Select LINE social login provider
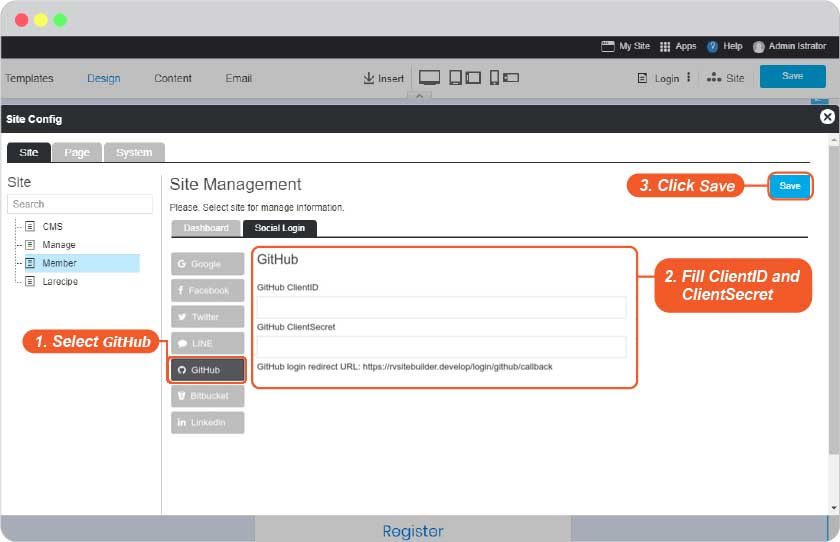This screenshot has height=542, width=840. tap(207, 343)
